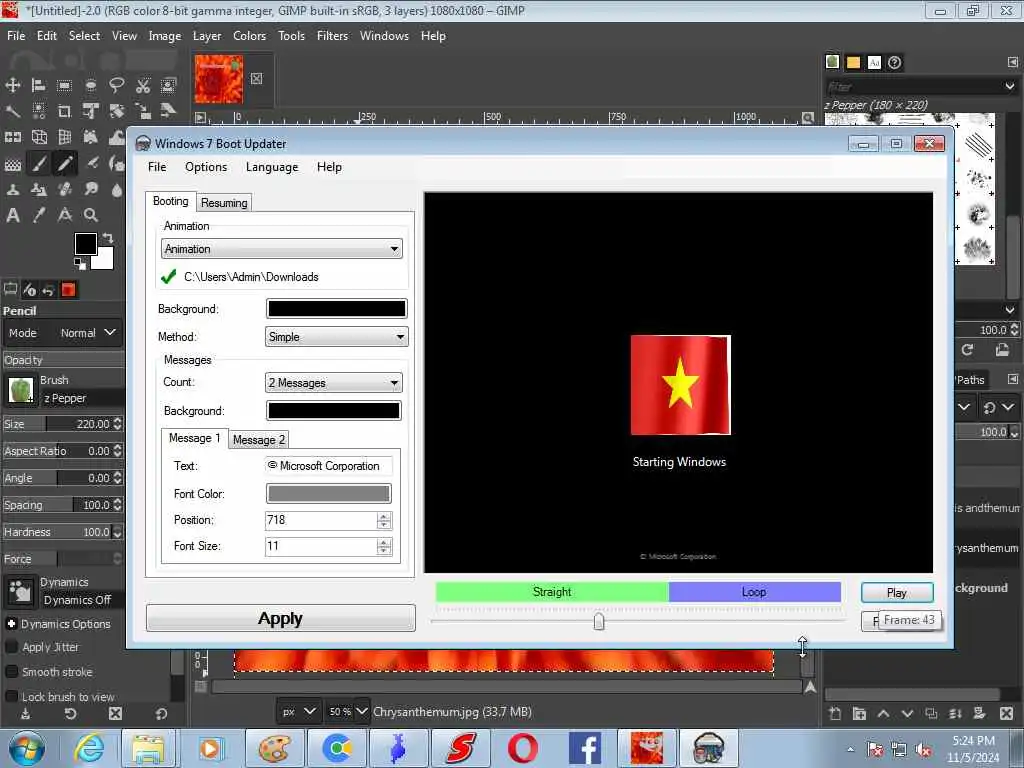
Task: Expand Dynamics Options section
Action: point(11,624)
